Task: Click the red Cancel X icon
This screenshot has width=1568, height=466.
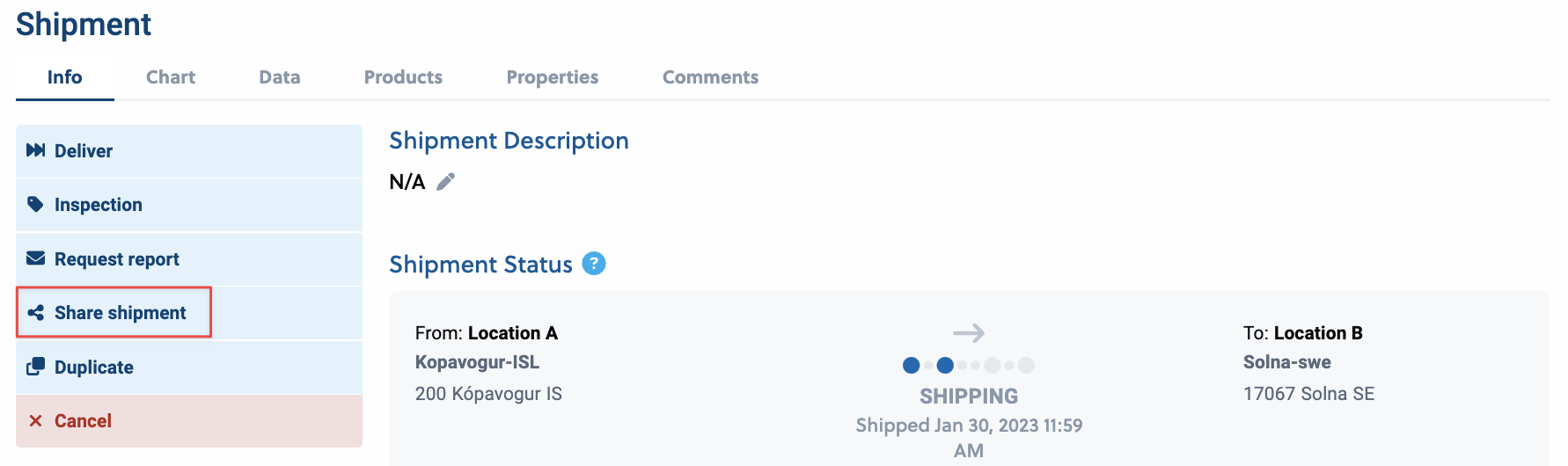Action: point(35,421)
